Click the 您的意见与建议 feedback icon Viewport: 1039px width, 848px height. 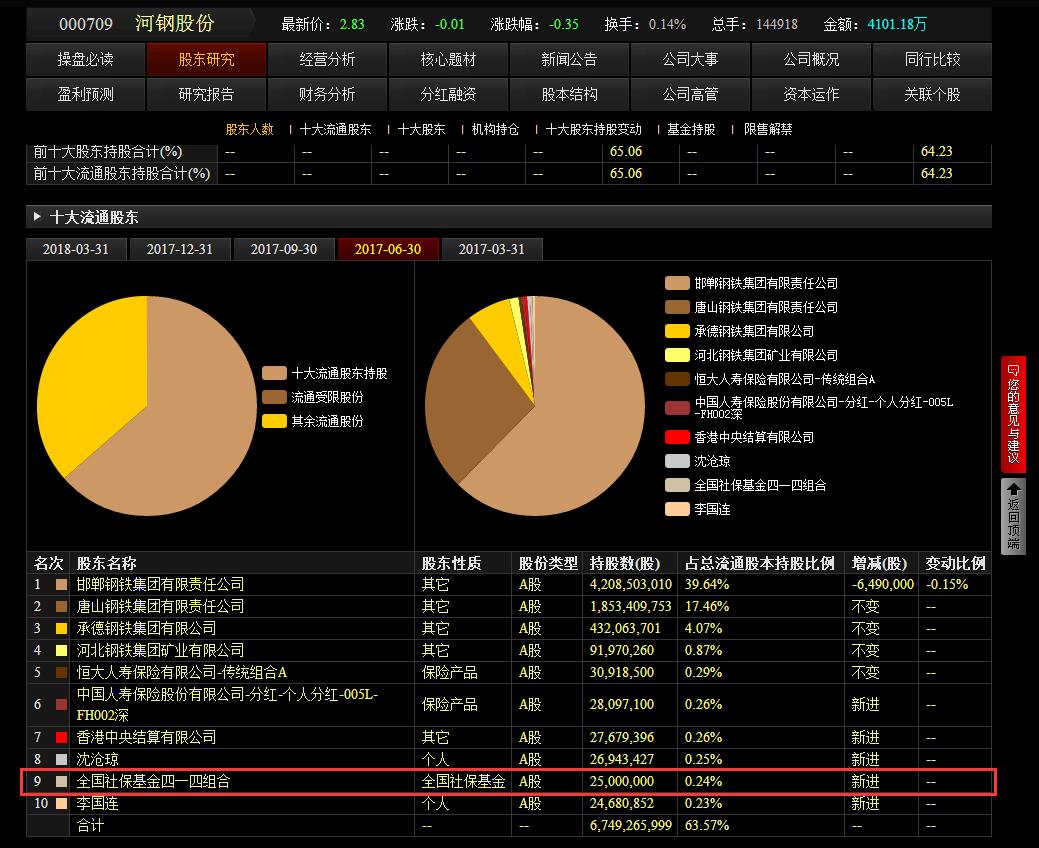pos(1013,413)
